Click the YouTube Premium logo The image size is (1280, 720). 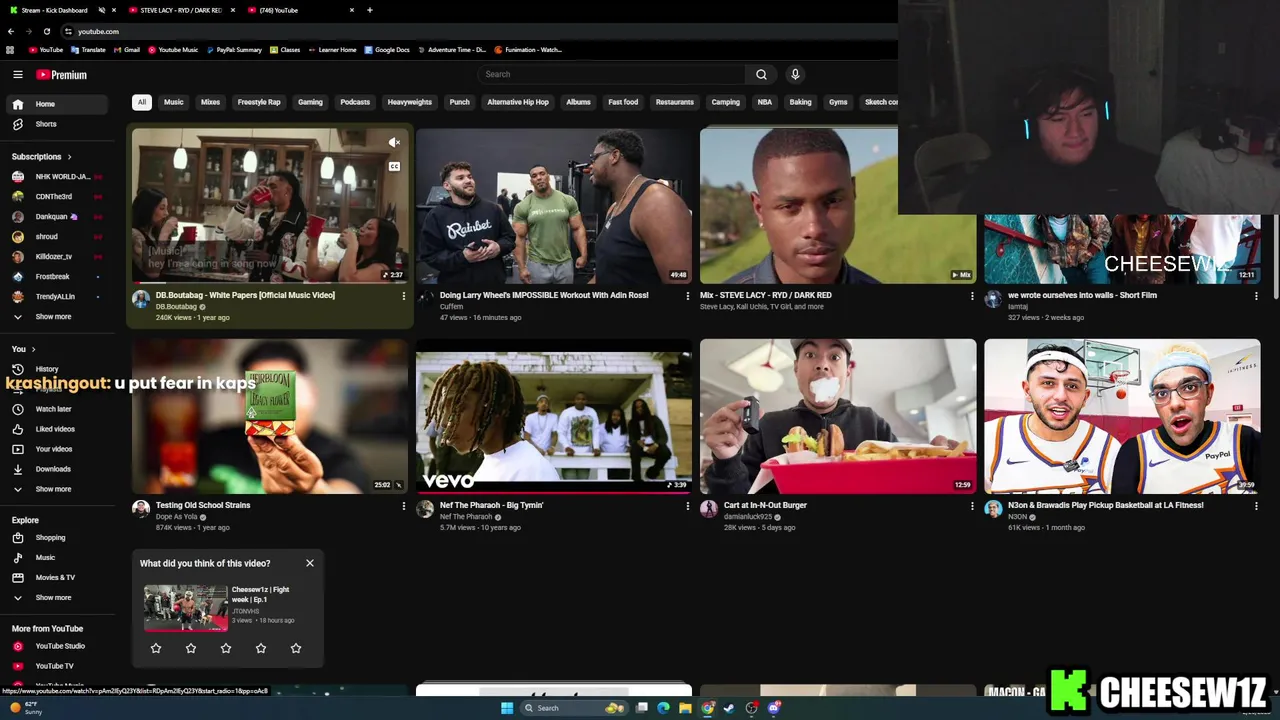(62, 74)
